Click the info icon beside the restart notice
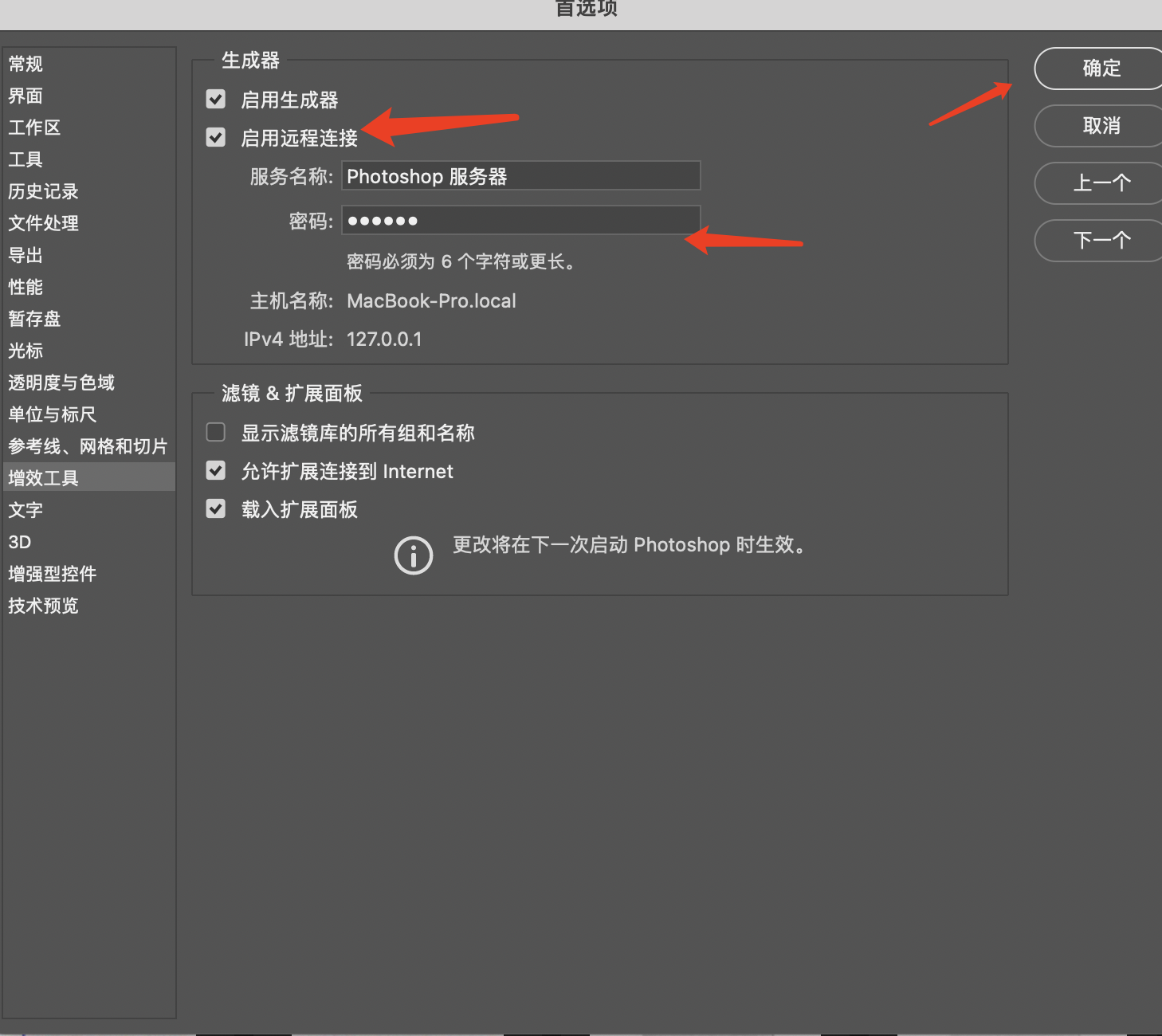 [x=413, y=555]
